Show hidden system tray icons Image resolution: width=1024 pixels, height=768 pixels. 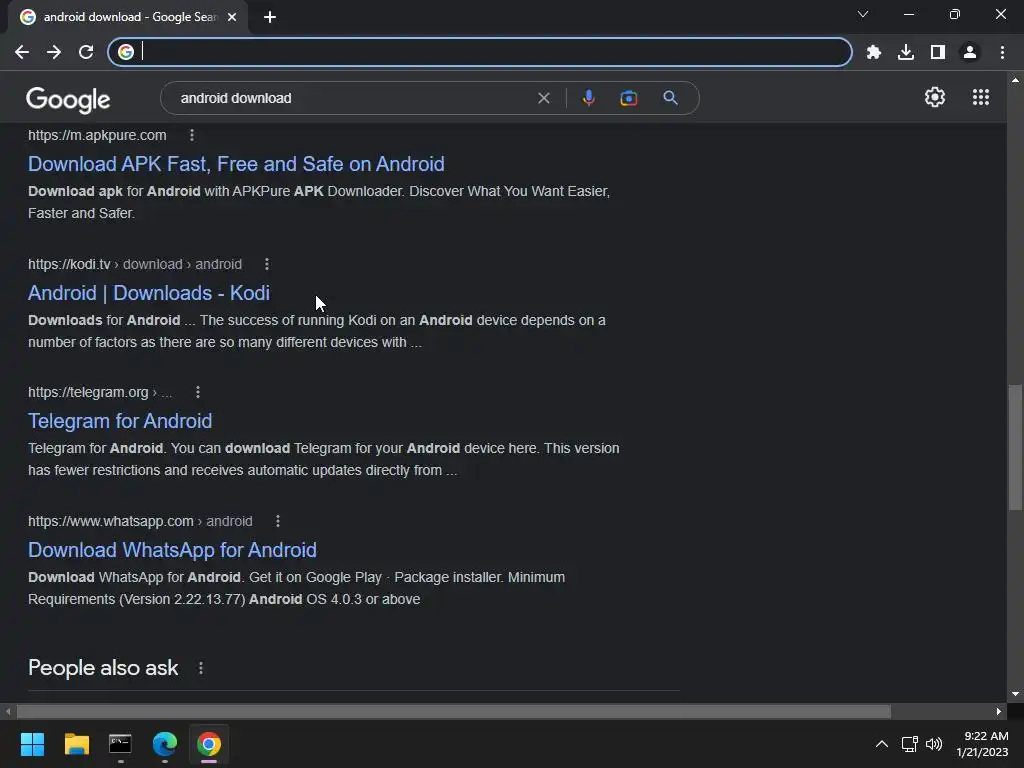(882, 744)
